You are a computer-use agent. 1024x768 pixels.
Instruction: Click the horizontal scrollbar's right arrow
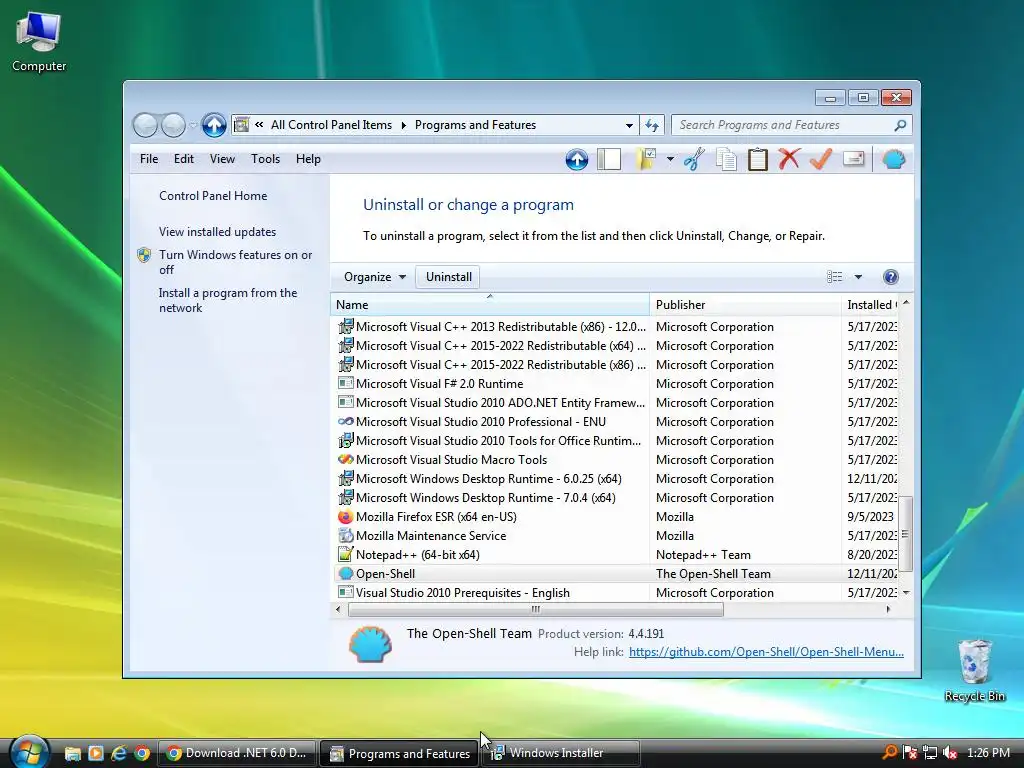888,609
